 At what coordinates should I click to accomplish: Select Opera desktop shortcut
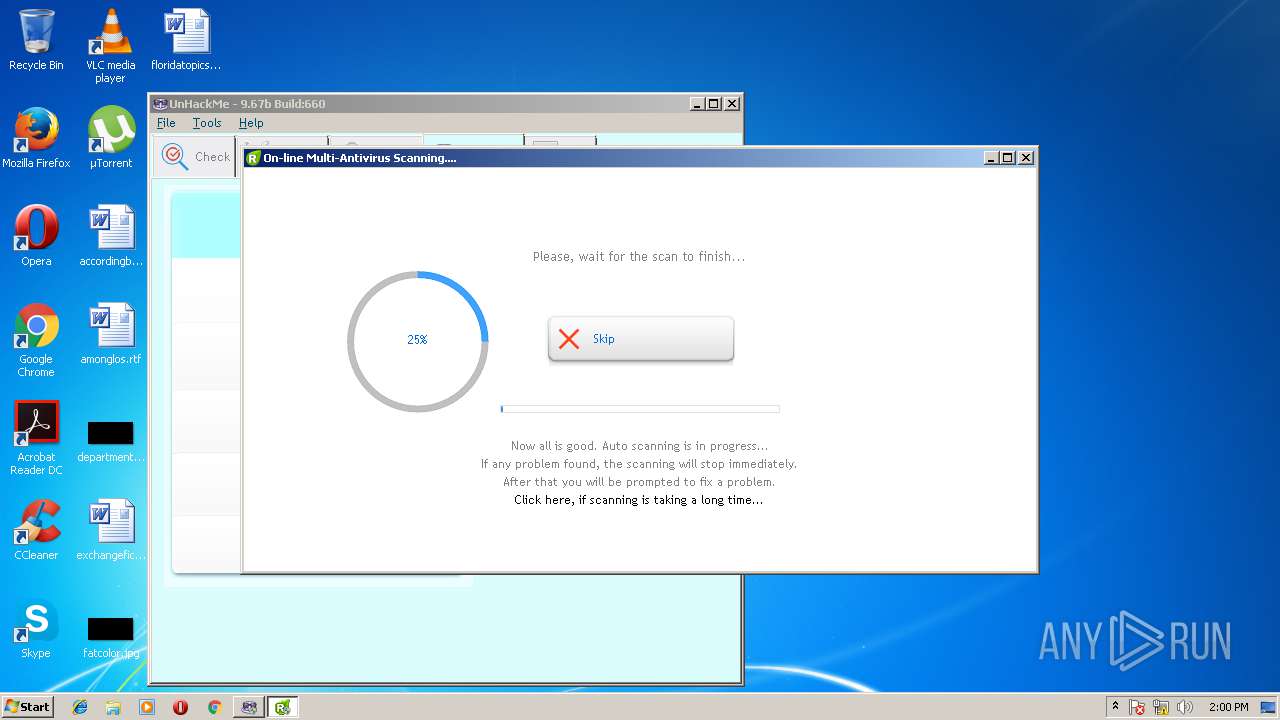pyautogui.click(x=36, y=236)
